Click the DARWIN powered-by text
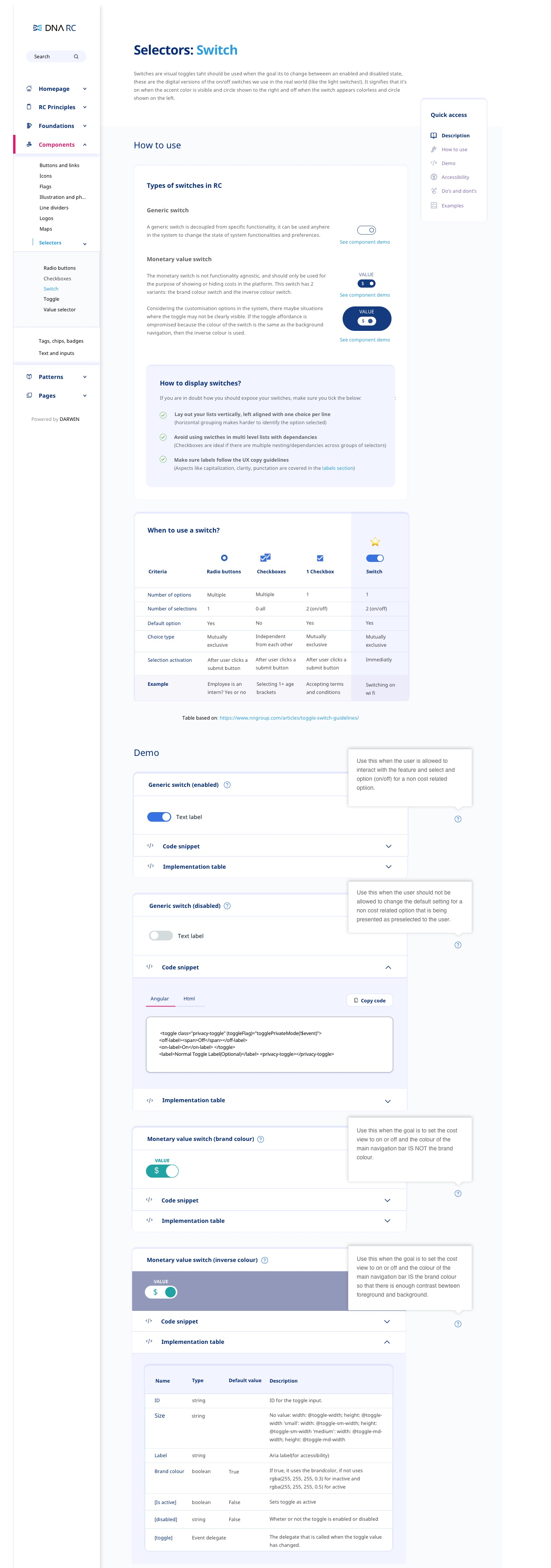 coord(69,419)
